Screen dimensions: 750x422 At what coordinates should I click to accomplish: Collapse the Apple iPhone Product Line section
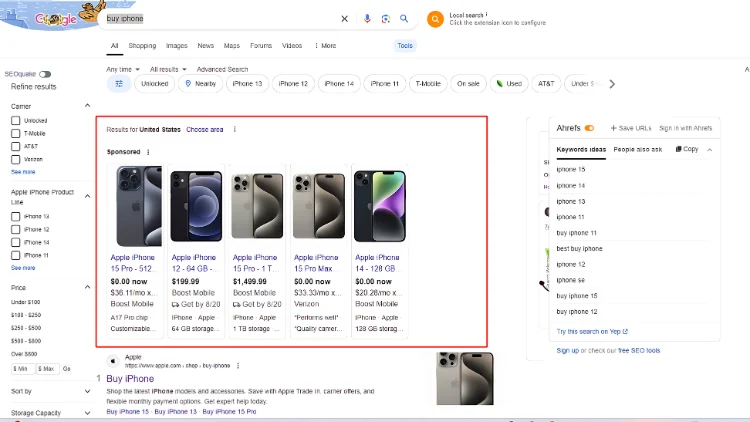(x=87, y=196)
